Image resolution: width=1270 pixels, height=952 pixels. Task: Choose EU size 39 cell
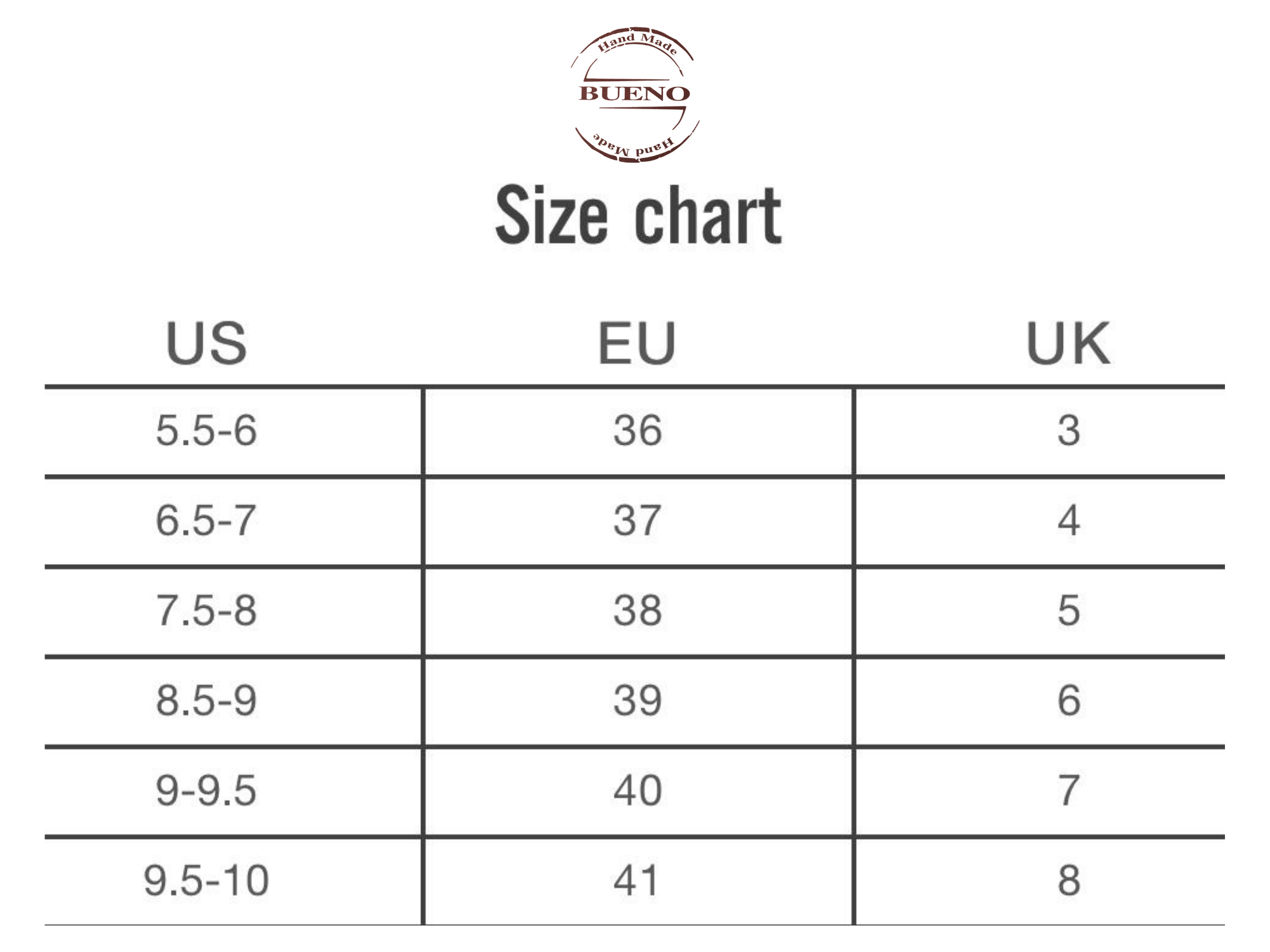[638, 701]
